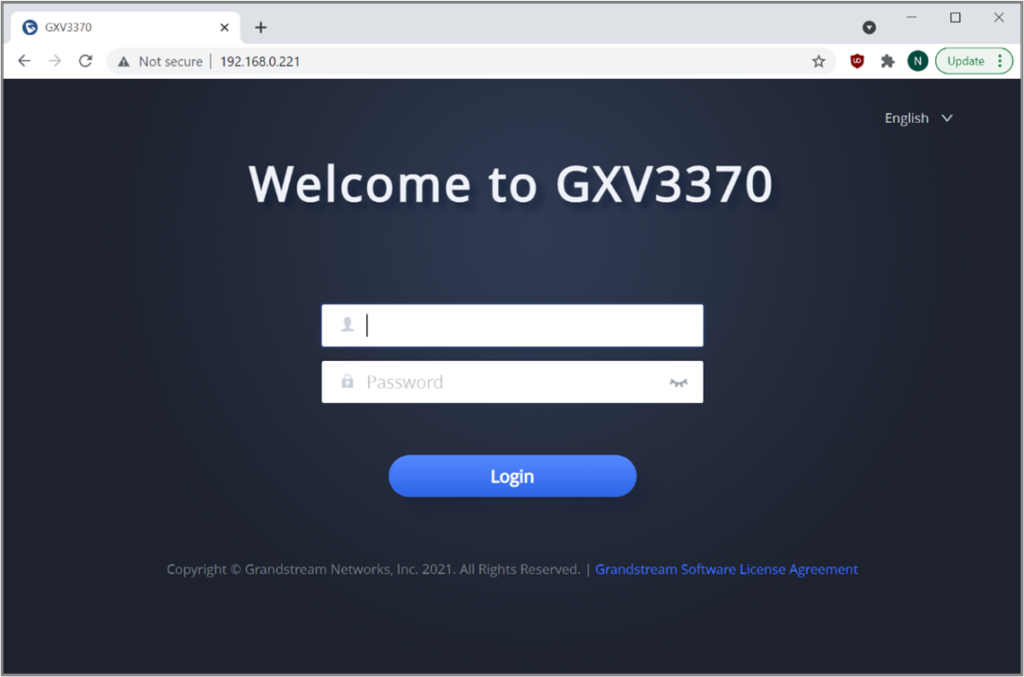Click the chevron next to English

[x=947, y=118]
